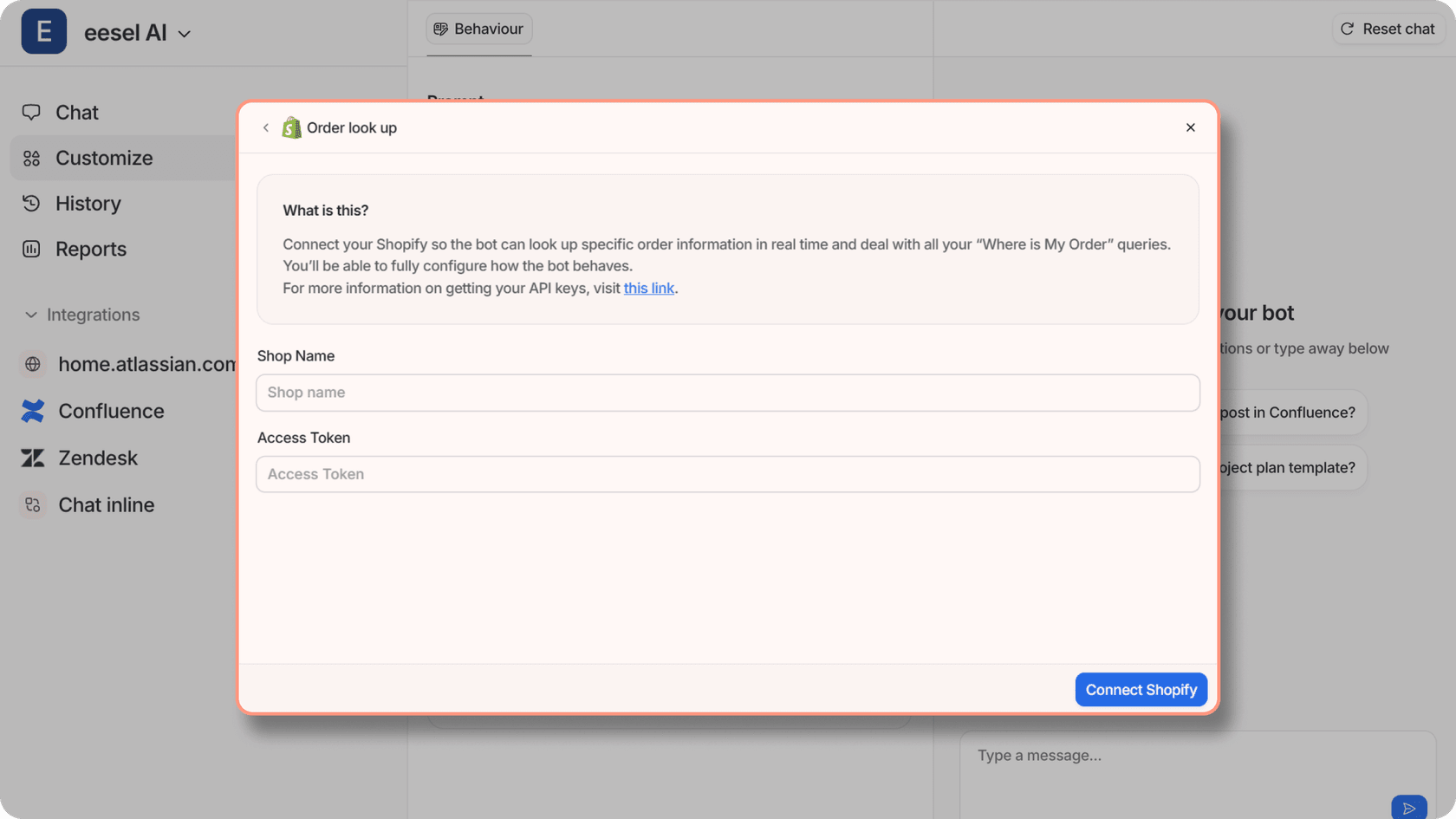Click the 'What is this?' heading
1456x819 pixels.
[326, 211]
